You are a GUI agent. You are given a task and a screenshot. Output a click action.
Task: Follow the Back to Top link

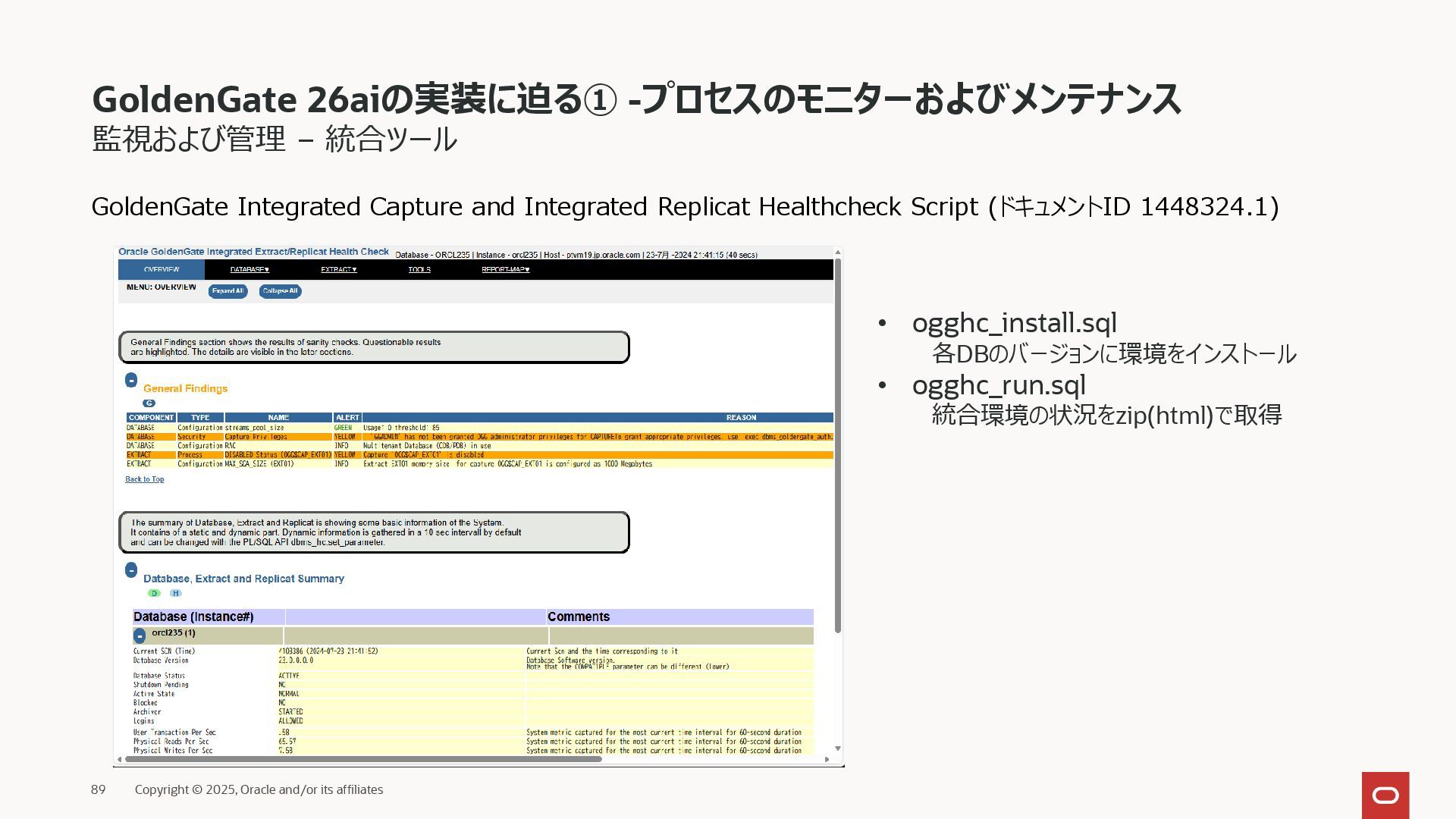tap(144, 479)
